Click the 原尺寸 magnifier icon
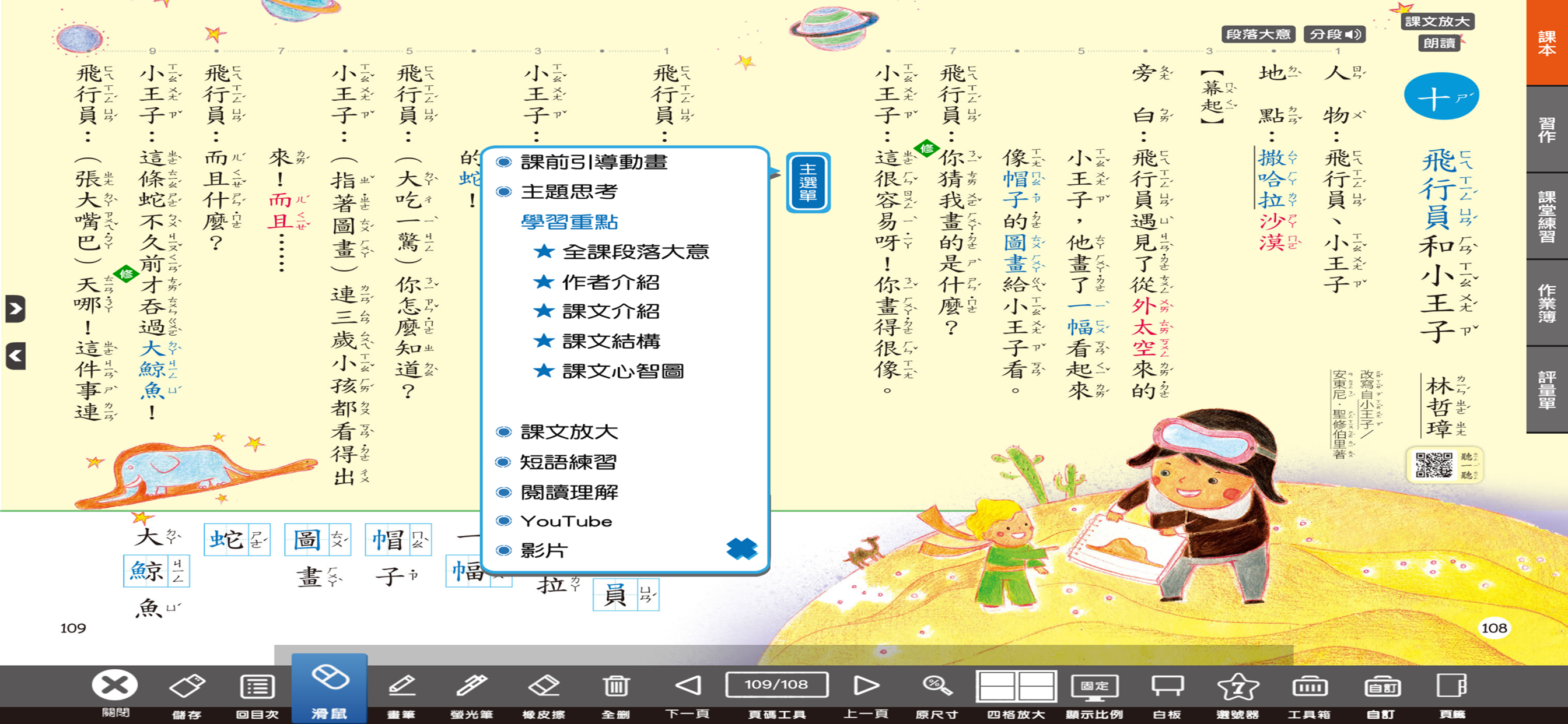 937,686
